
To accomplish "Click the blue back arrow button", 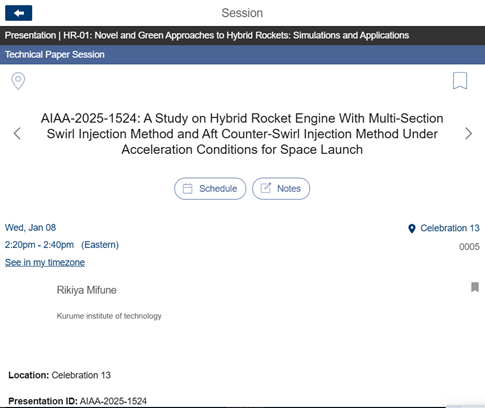I will (x=19, y=13).
